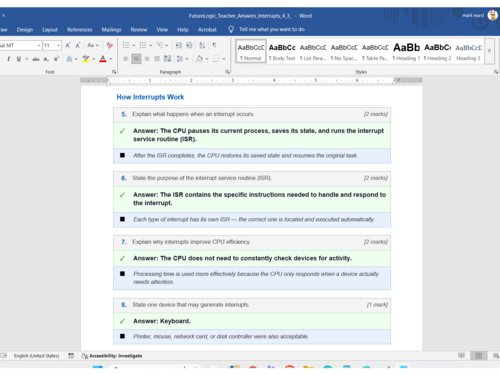Toggle italic formatting
Image resolution: width=500 pixels, height=375 pixels.
(x=9, y=59)
